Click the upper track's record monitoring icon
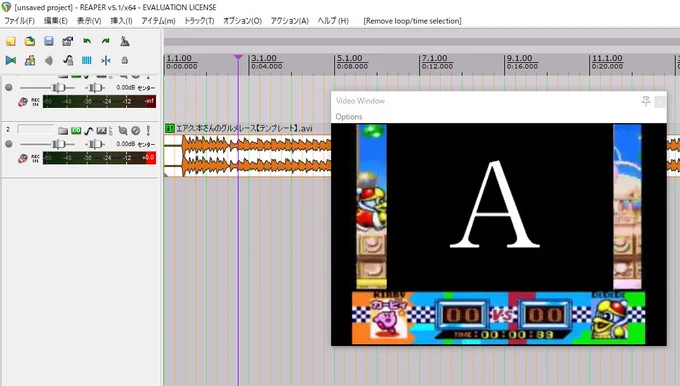 point(23,102)
